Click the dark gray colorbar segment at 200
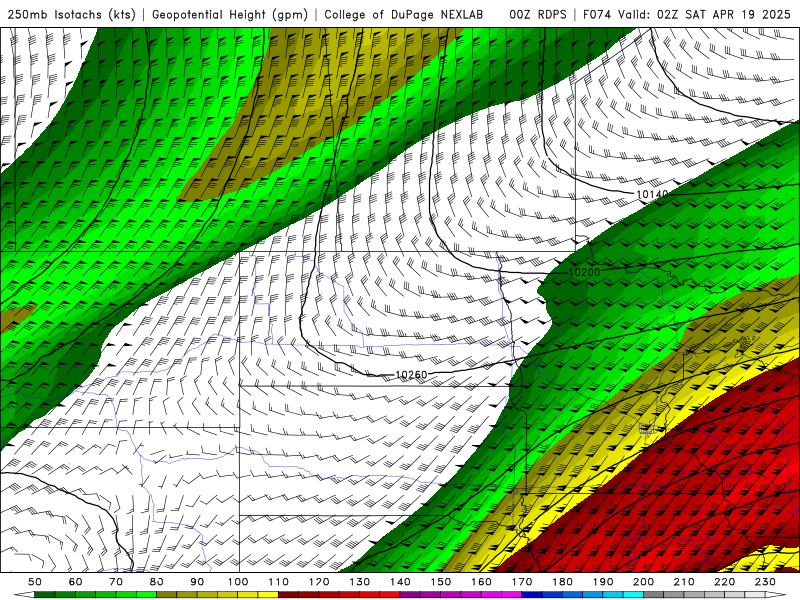Image resolution: width=800 pixels, height=600 pixels. (654, 595)
